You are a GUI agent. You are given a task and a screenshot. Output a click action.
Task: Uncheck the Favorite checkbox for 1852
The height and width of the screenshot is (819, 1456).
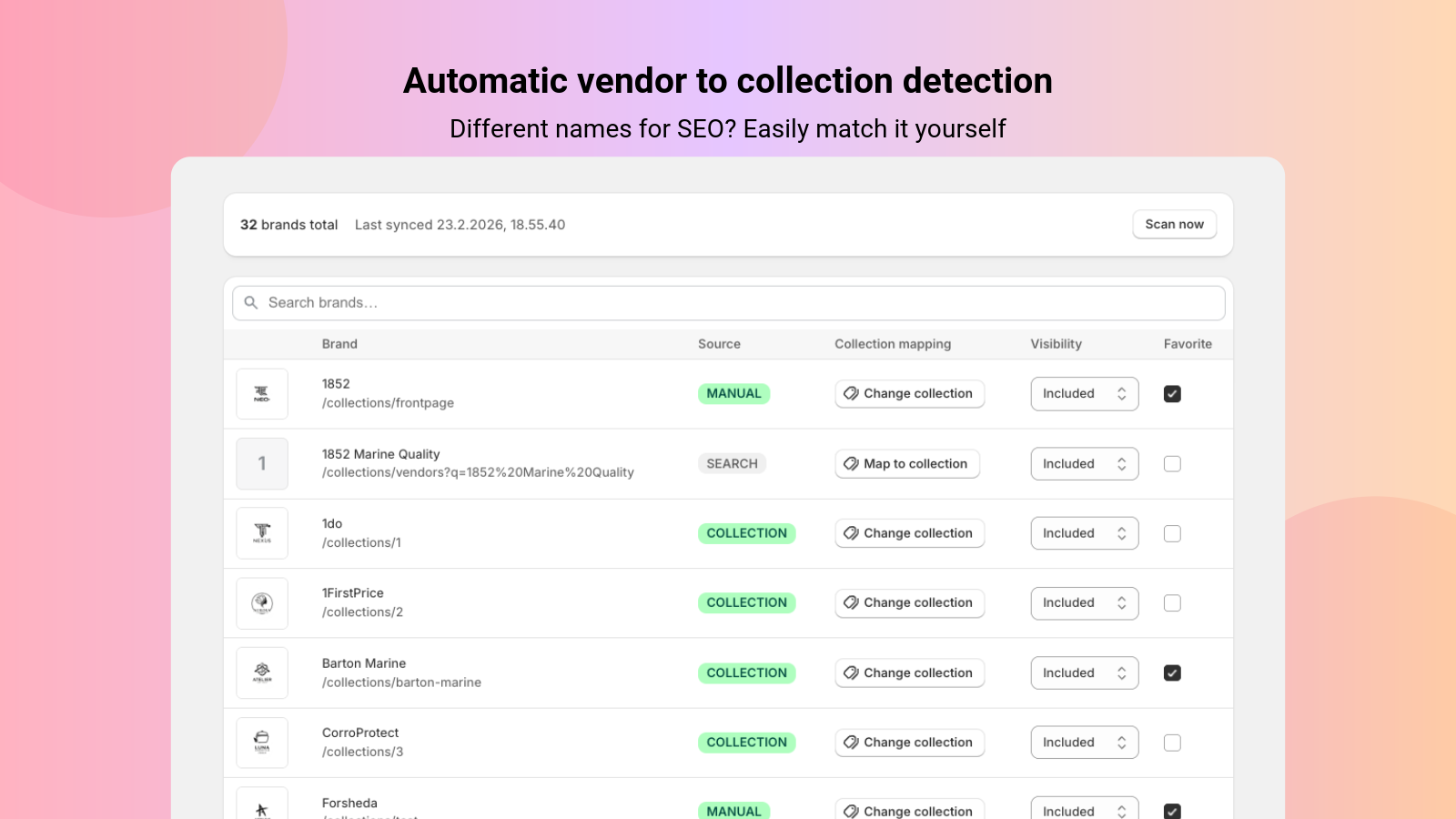1172,394
